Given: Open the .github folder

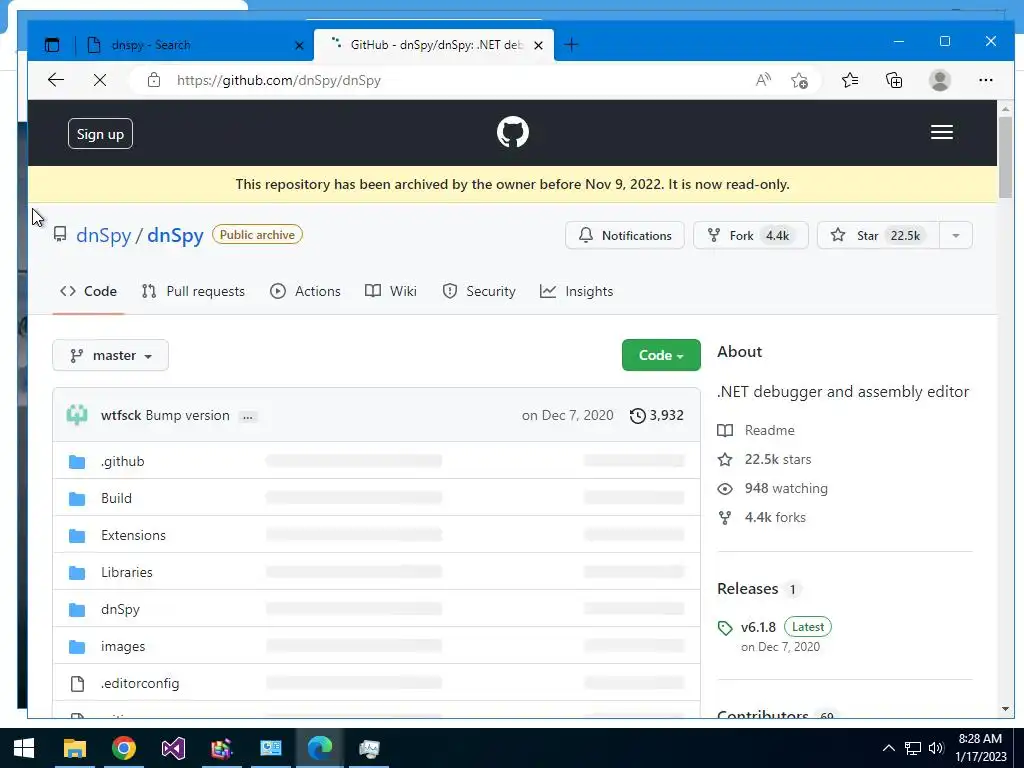Looking at the screenshot, I should 123,461.
